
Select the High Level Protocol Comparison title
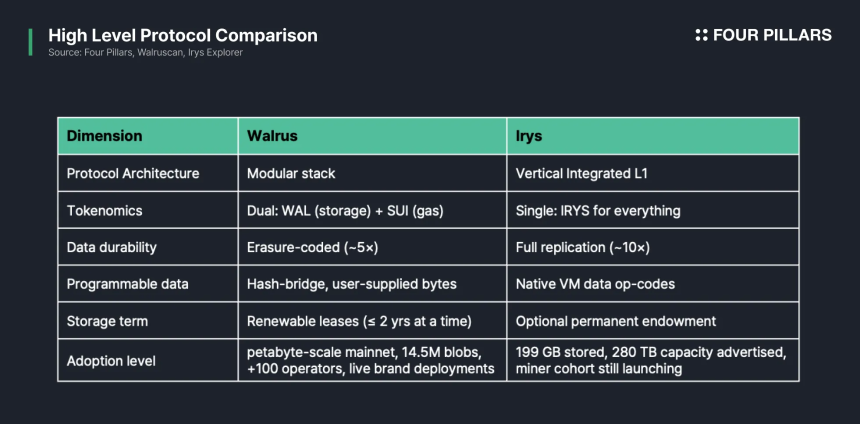coord(183,36)
